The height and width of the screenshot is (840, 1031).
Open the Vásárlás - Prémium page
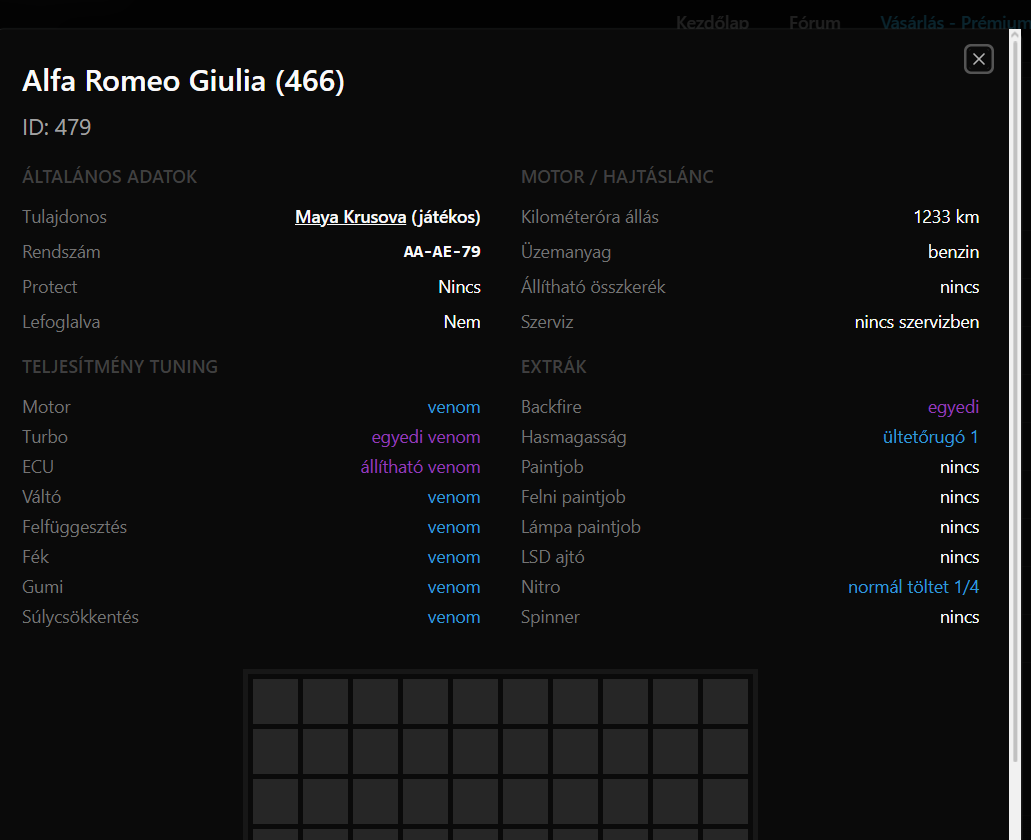(x=954, y=22)
